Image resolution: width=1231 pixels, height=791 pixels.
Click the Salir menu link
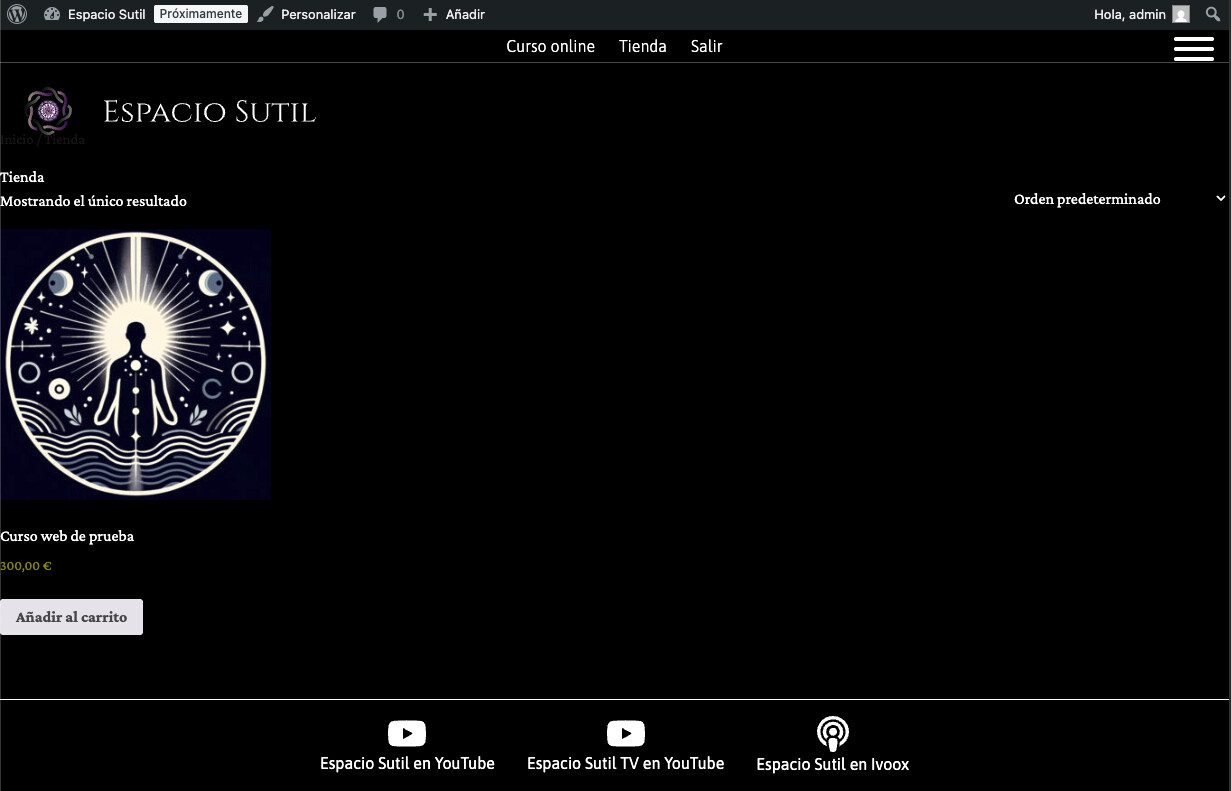pos(706,46)
